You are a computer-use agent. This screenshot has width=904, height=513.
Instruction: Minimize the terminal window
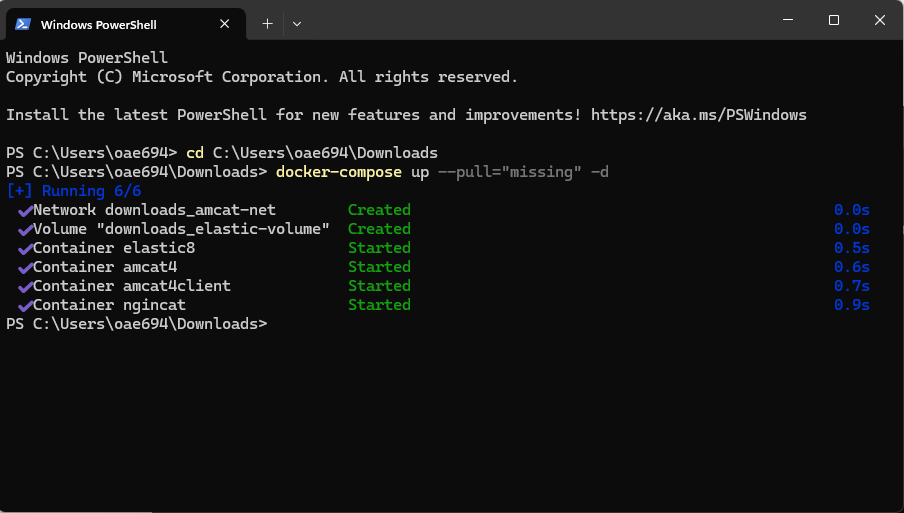point(787,20)
